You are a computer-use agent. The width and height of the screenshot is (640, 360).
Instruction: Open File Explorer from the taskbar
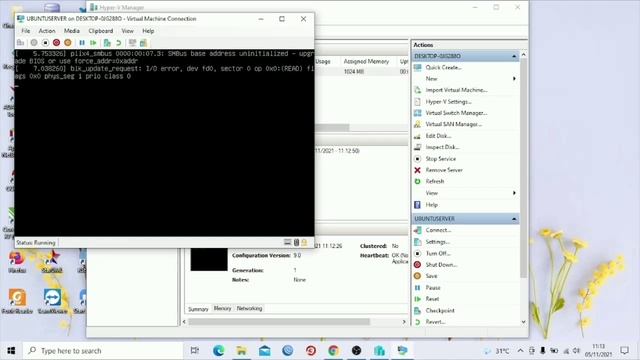click(x=242, y=351)
